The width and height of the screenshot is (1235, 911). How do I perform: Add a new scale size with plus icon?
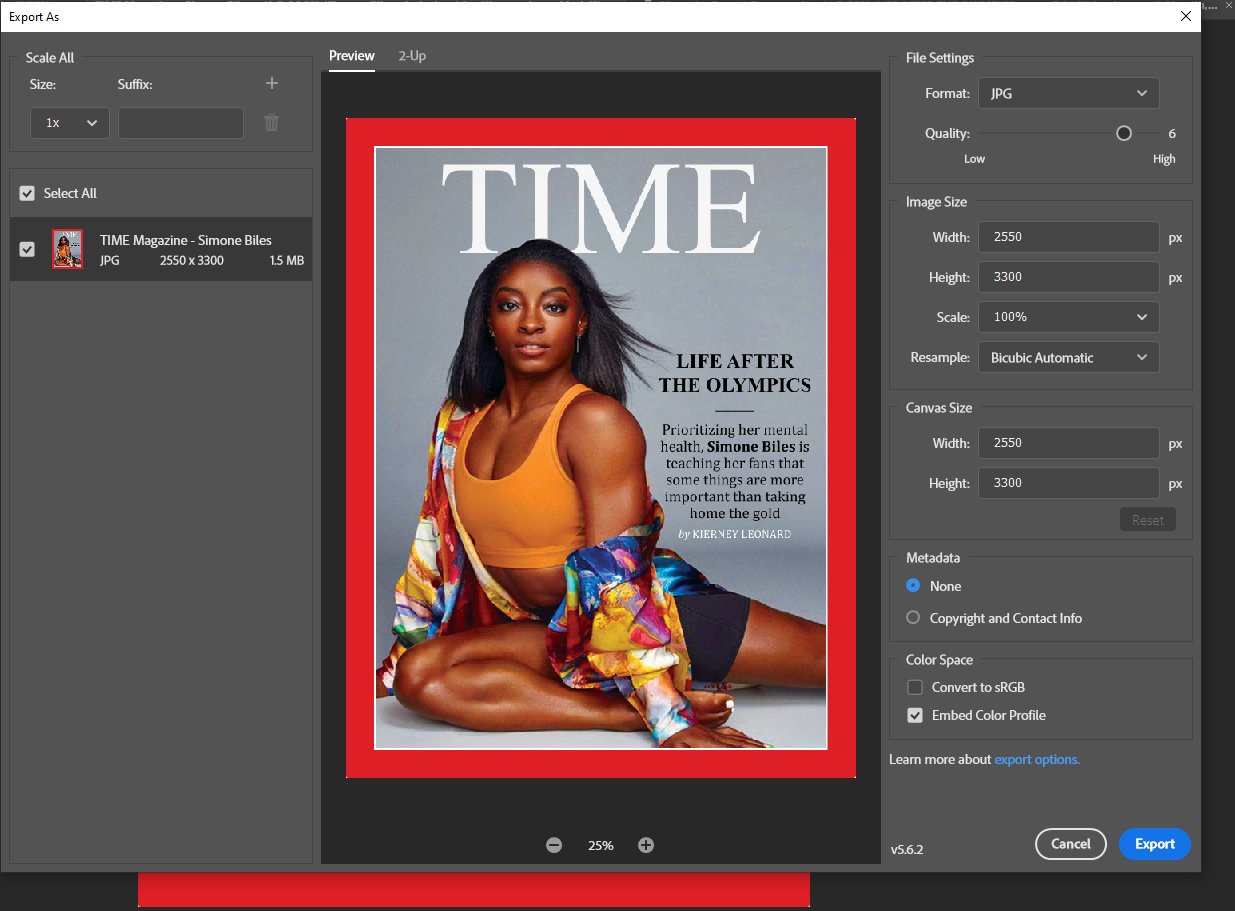[271, 84]
